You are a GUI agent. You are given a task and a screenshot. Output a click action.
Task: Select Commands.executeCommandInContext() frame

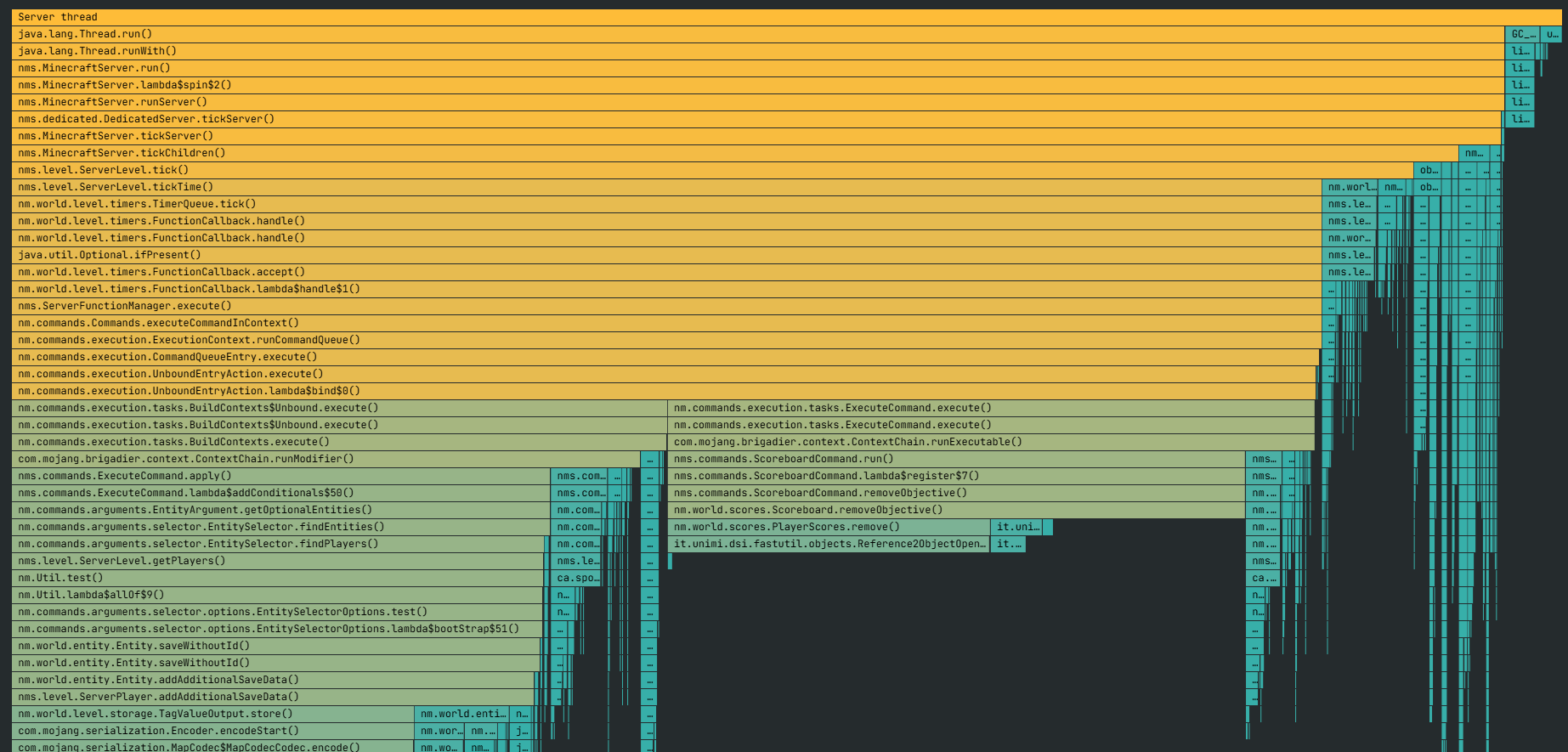point(666,323)
